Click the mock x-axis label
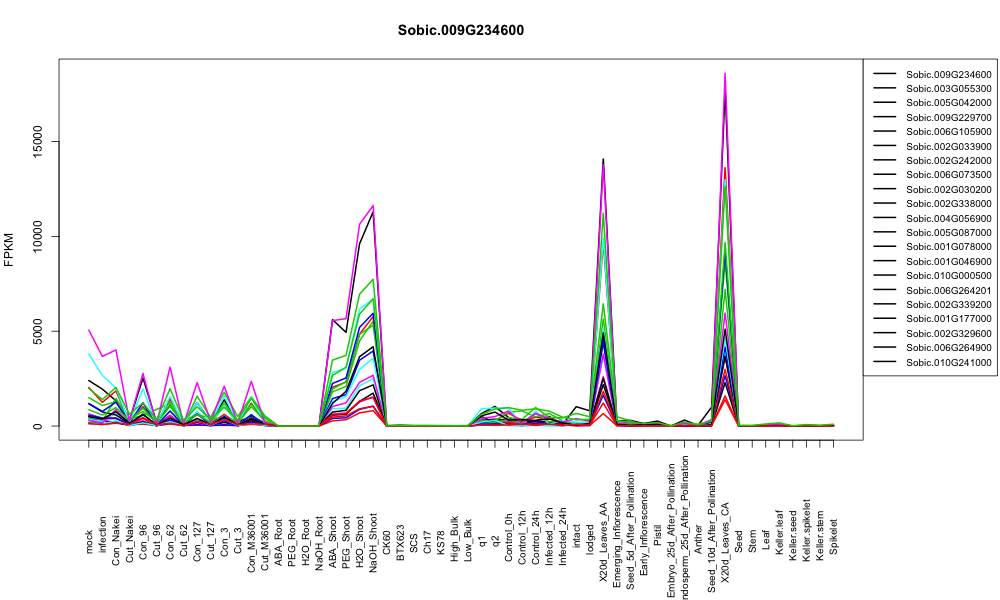1000x600 pixels. [x=89, y=541]
